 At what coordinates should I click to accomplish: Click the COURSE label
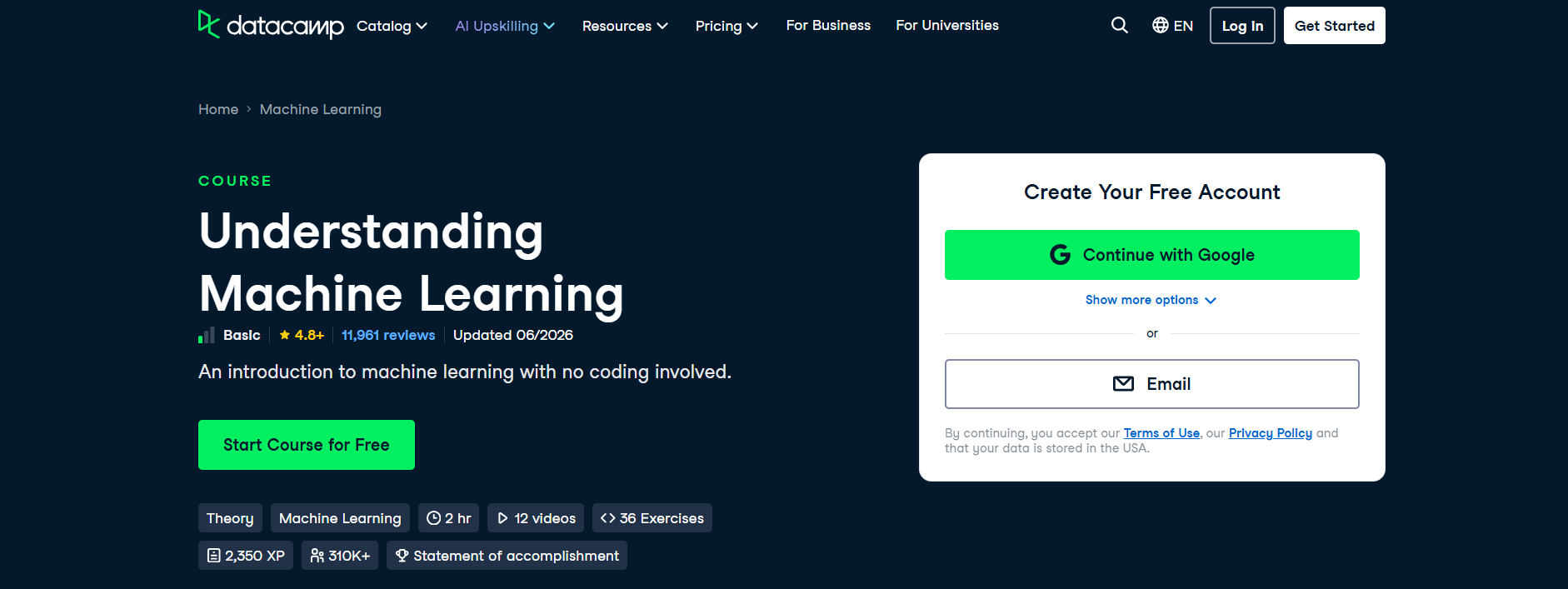pyautogui.click(x=235, y=181)
